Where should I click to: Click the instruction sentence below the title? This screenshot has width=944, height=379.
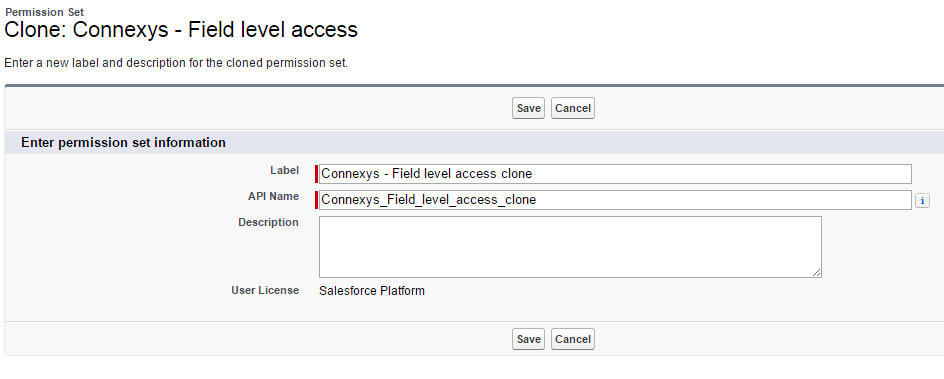coord(176,63)
